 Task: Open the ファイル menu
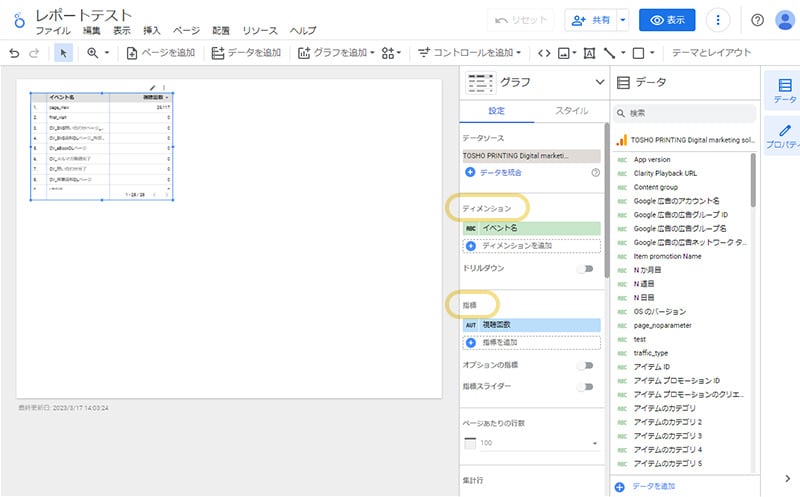53,31
